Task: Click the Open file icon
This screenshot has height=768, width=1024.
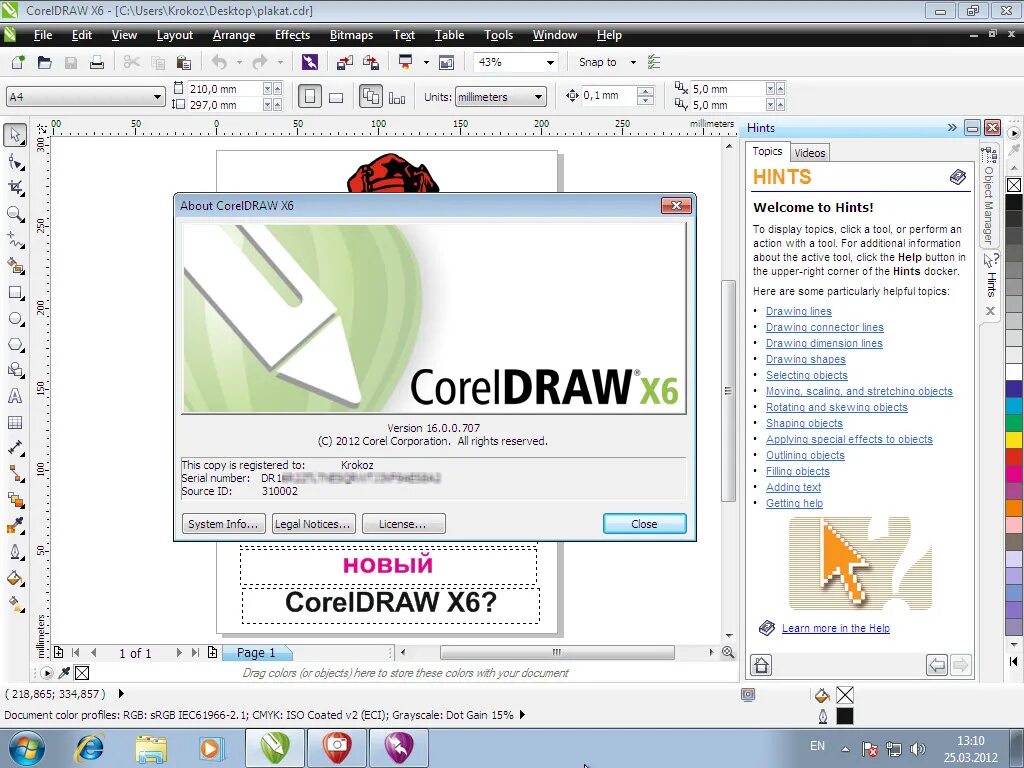Action: pyautogui.click(x=44, y=62)
